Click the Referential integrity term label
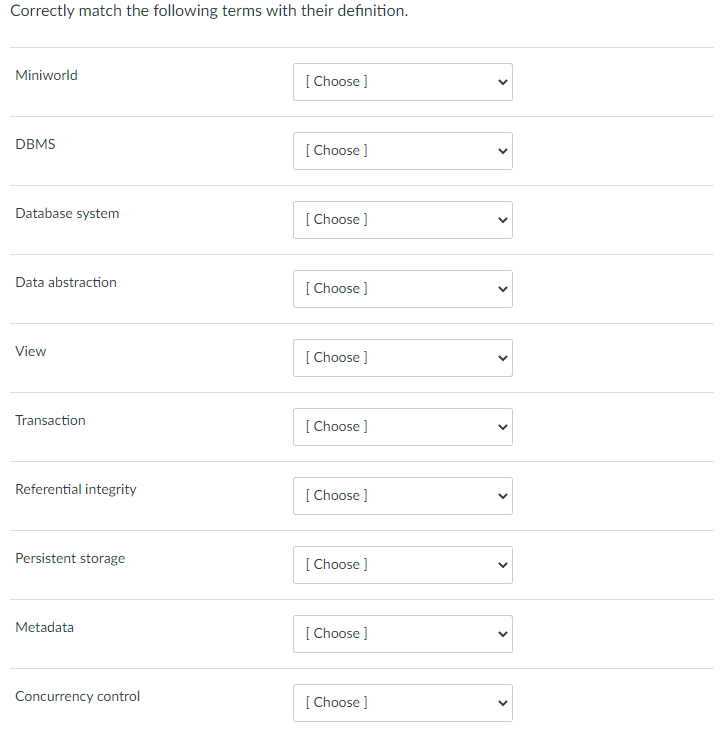 click(x=76, y=489)
